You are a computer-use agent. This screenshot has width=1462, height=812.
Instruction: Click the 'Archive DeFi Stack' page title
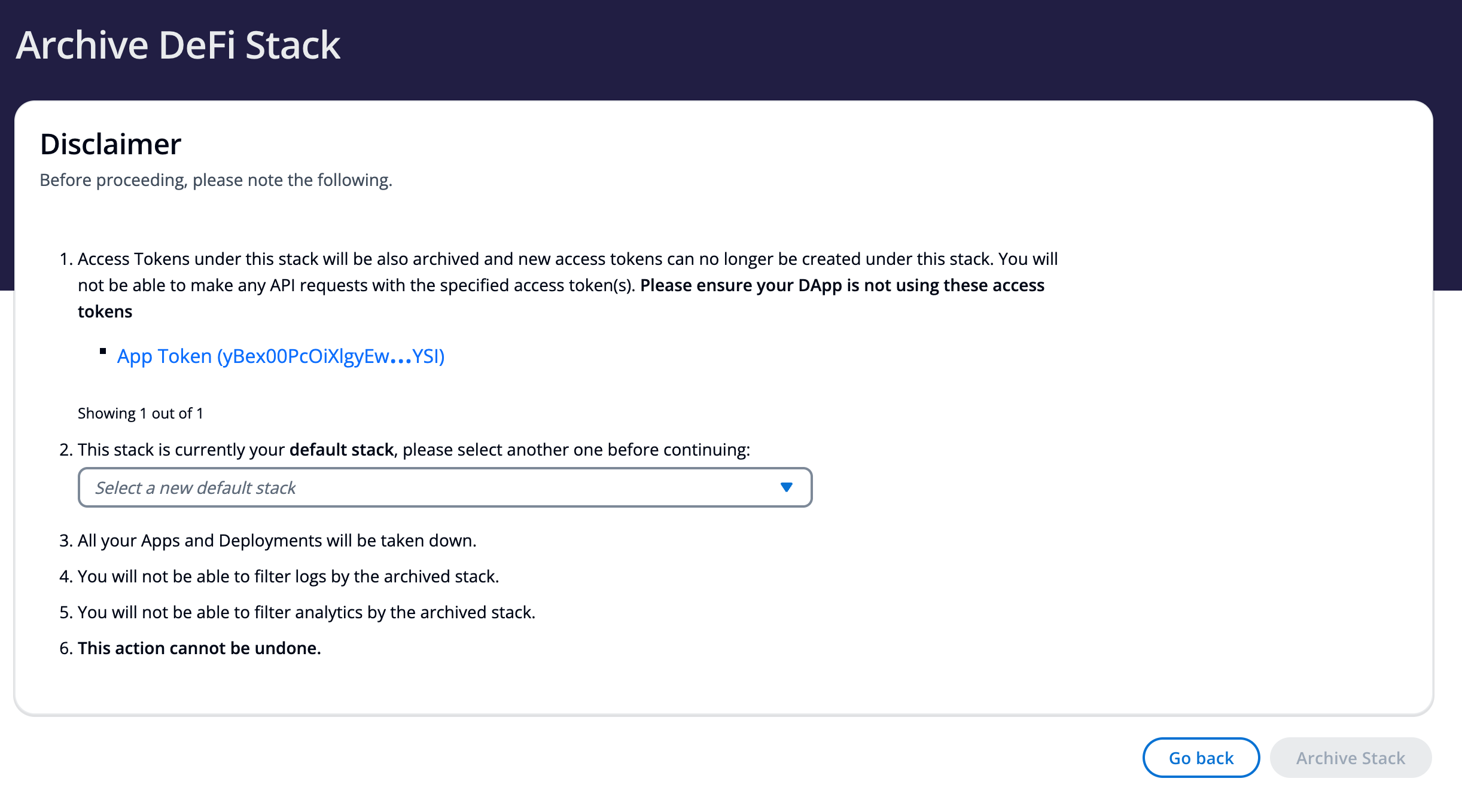tap(178, 45)
